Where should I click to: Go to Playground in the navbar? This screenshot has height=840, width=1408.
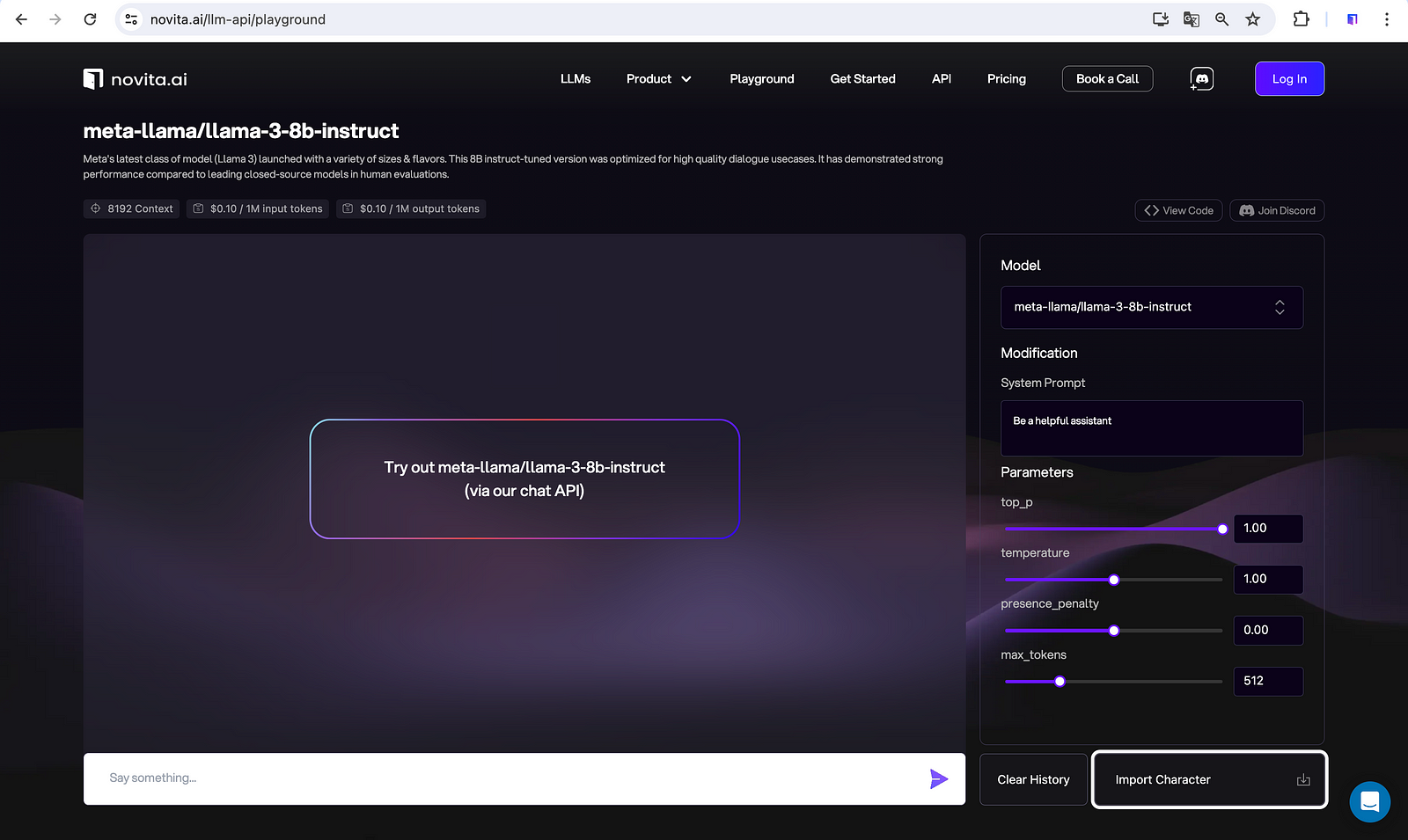pyautogui.click(x=762, y=79)
